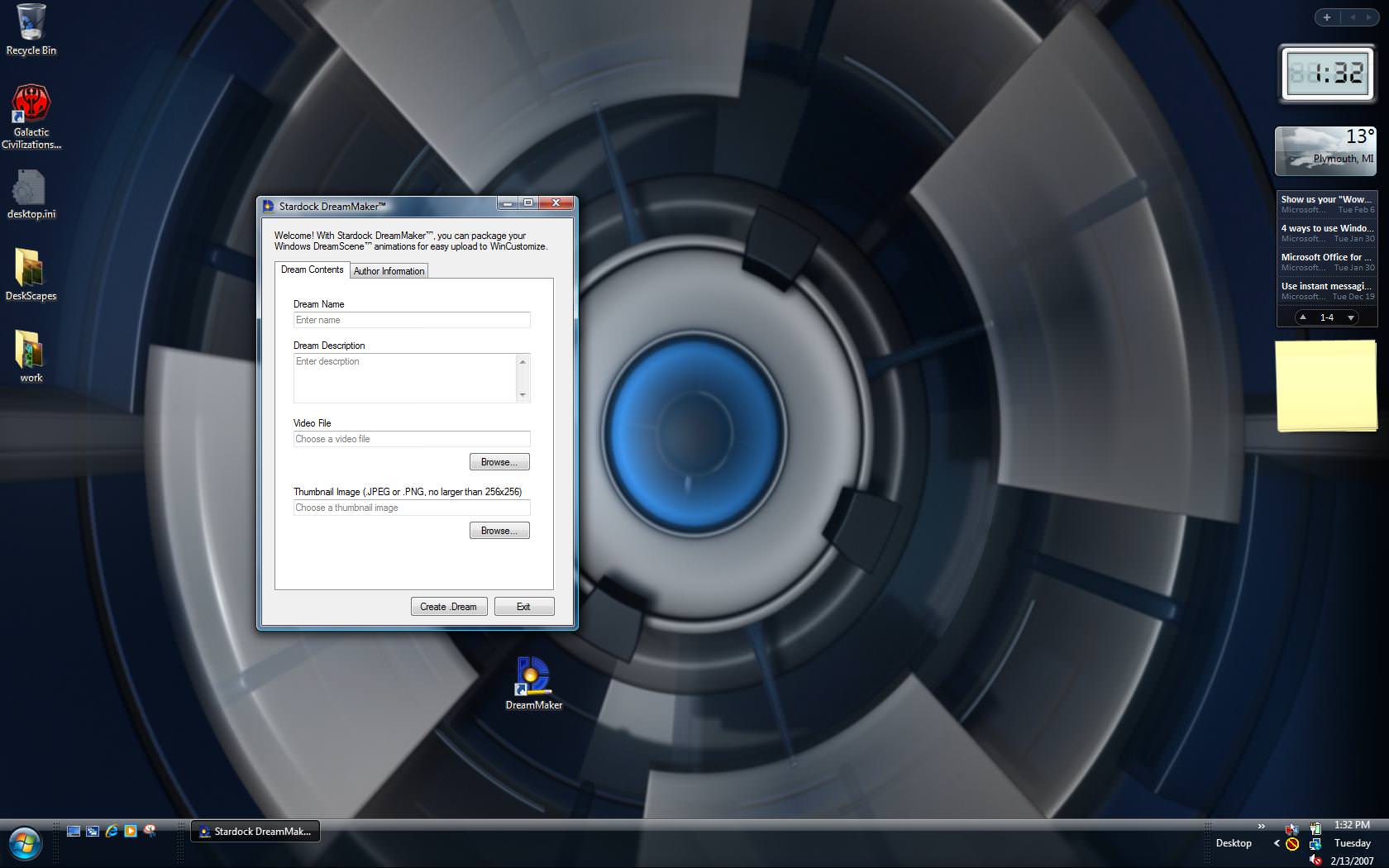The height and width of the screenshot is (868, 1389).
Task: Click Show Desktop in Quick Launch
Action: pos(73,832)
